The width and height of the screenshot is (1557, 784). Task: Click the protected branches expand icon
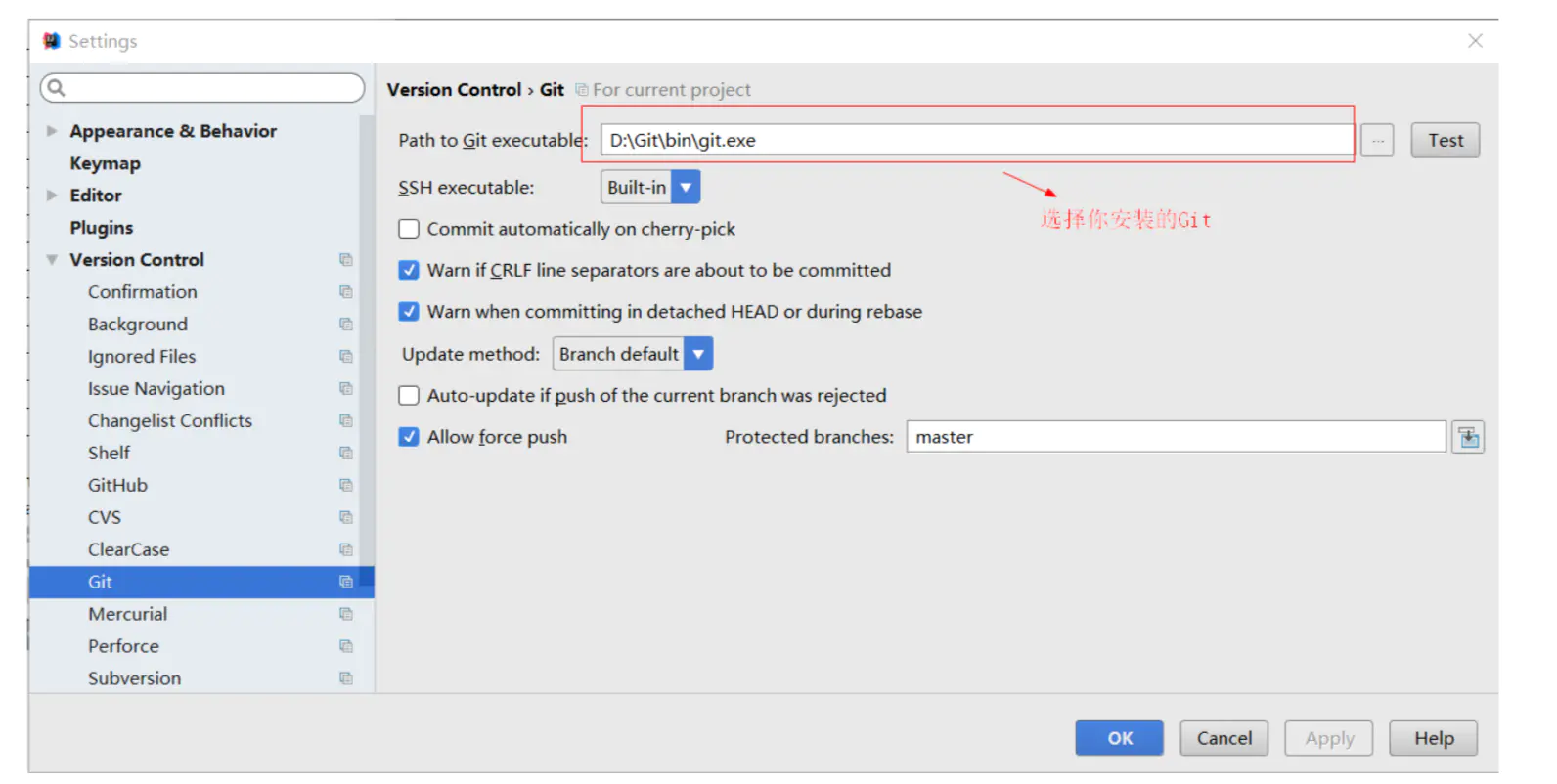click(x=1468, y=437)
